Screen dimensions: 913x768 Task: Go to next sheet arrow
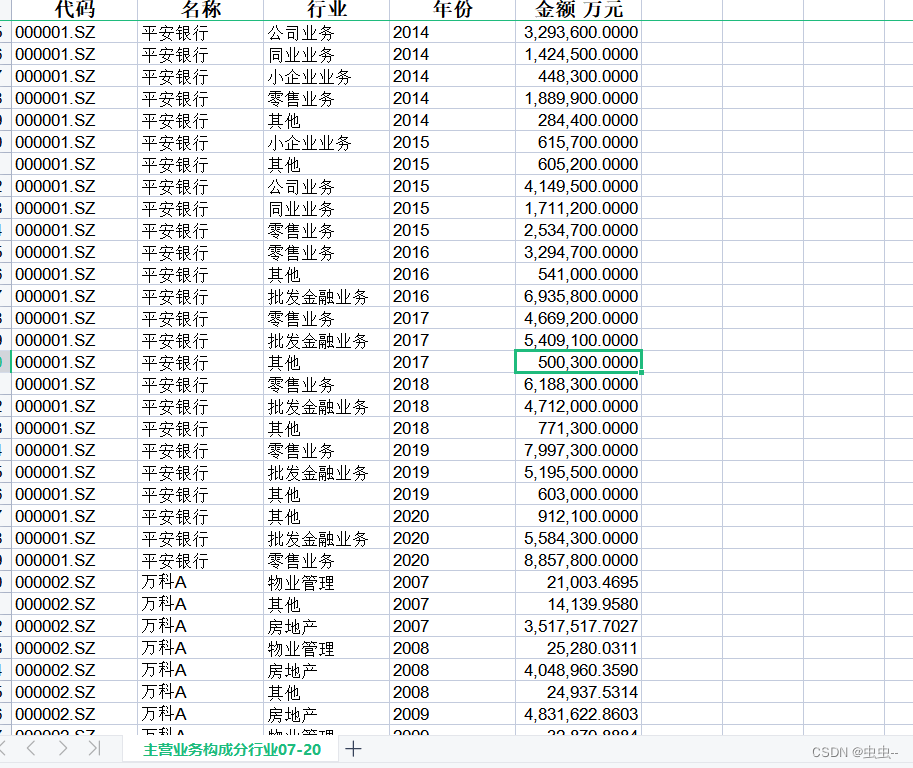point(63,748)
